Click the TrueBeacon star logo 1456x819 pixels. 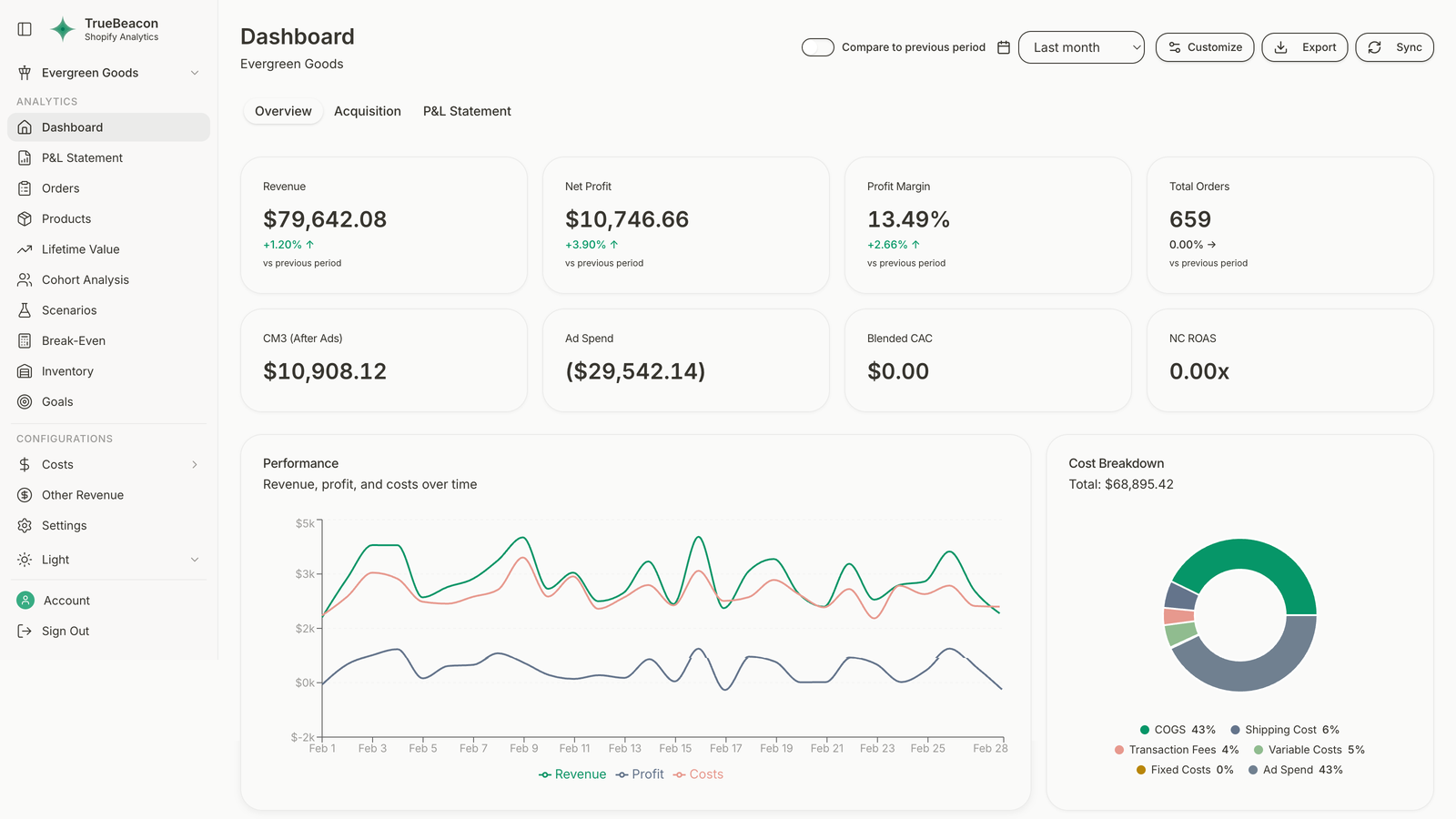click(62, 29)
